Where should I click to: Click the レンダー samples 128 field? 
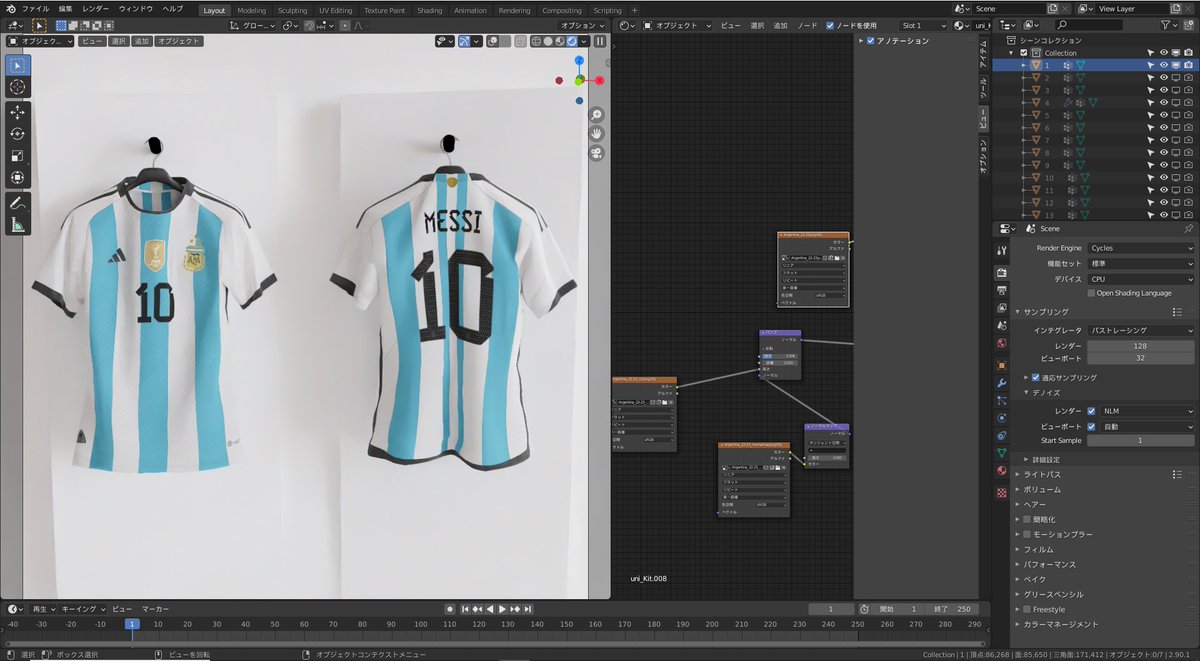(x=1140, y=346)
